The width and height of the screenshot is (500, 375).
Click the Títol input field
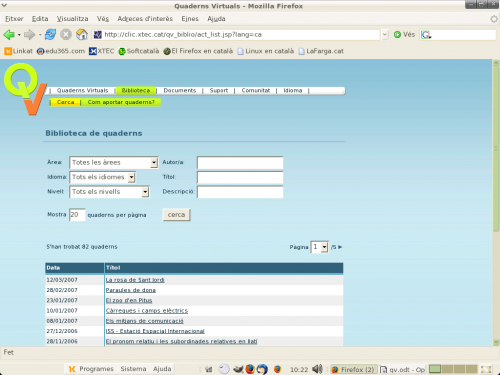tap(240, 177)
